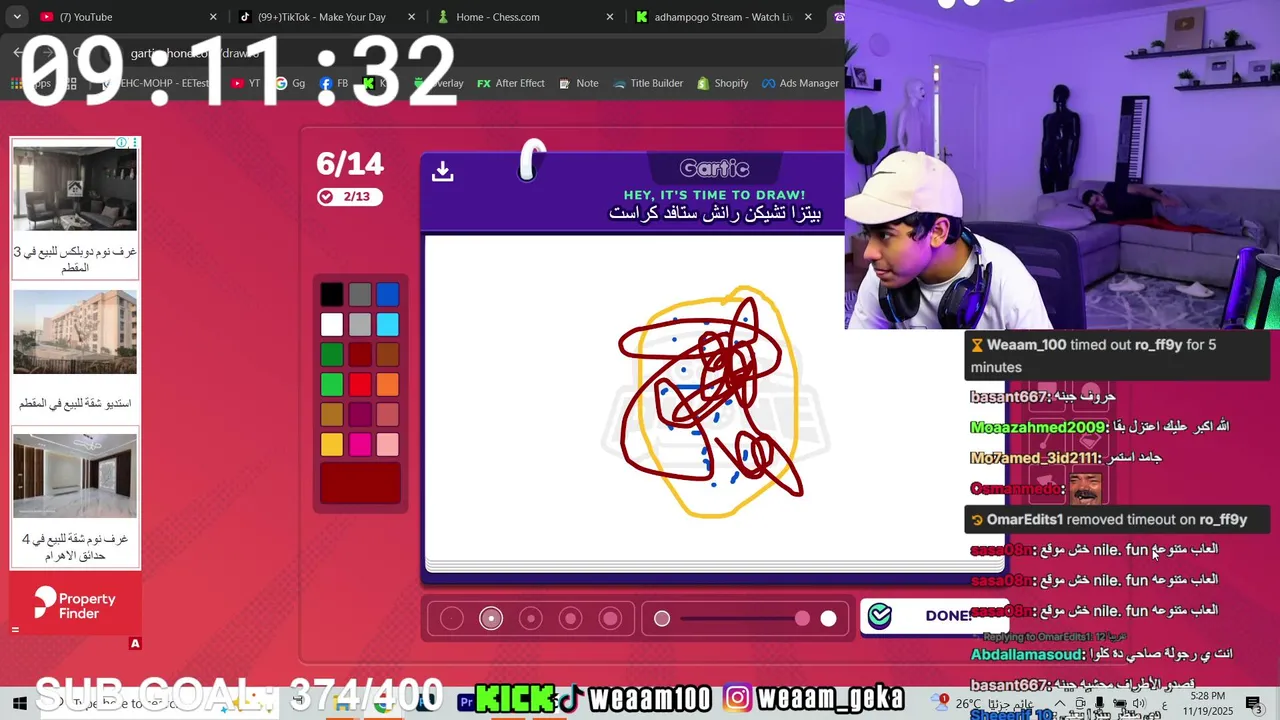
Task: Open the Note bookmark
Action: pos(578,83)
